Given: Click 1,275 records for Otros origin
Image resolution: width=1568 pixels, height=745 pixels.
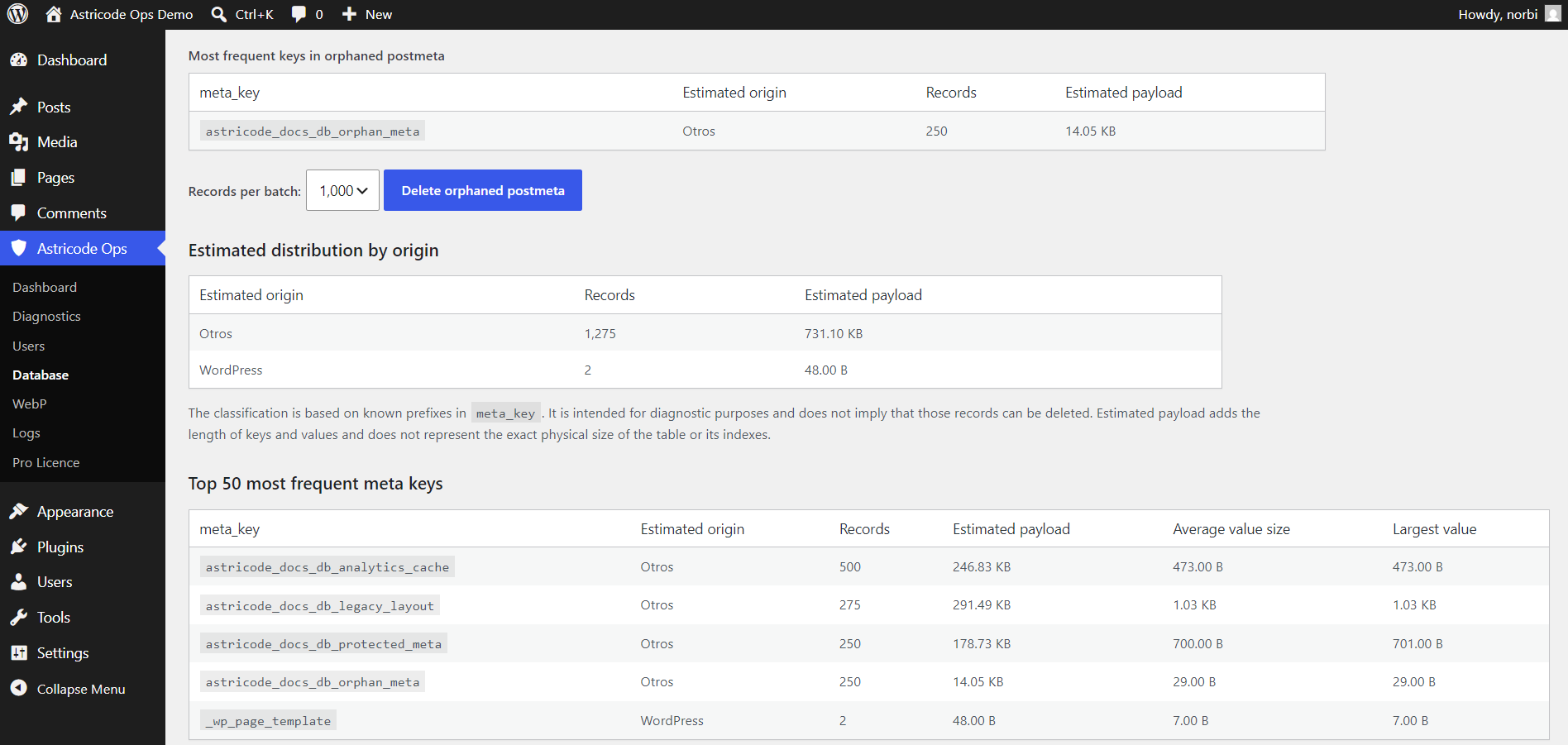Looking at the screenshot, I should 600,333.
